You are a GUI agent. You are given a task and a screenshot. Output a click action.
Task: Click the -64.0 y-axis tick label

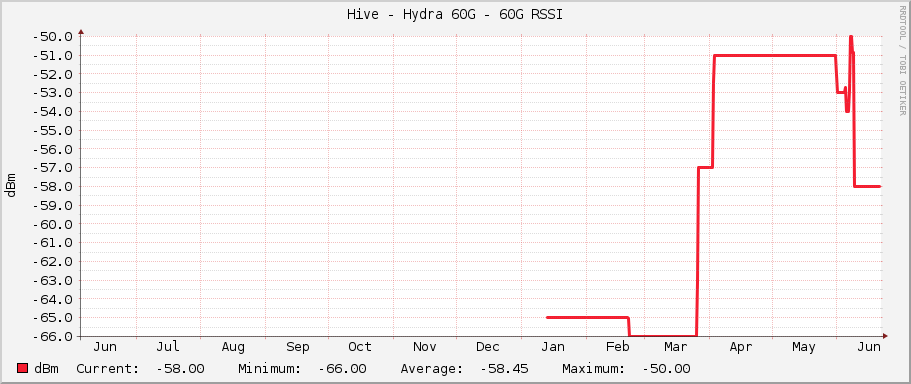[x=53, y=299]
